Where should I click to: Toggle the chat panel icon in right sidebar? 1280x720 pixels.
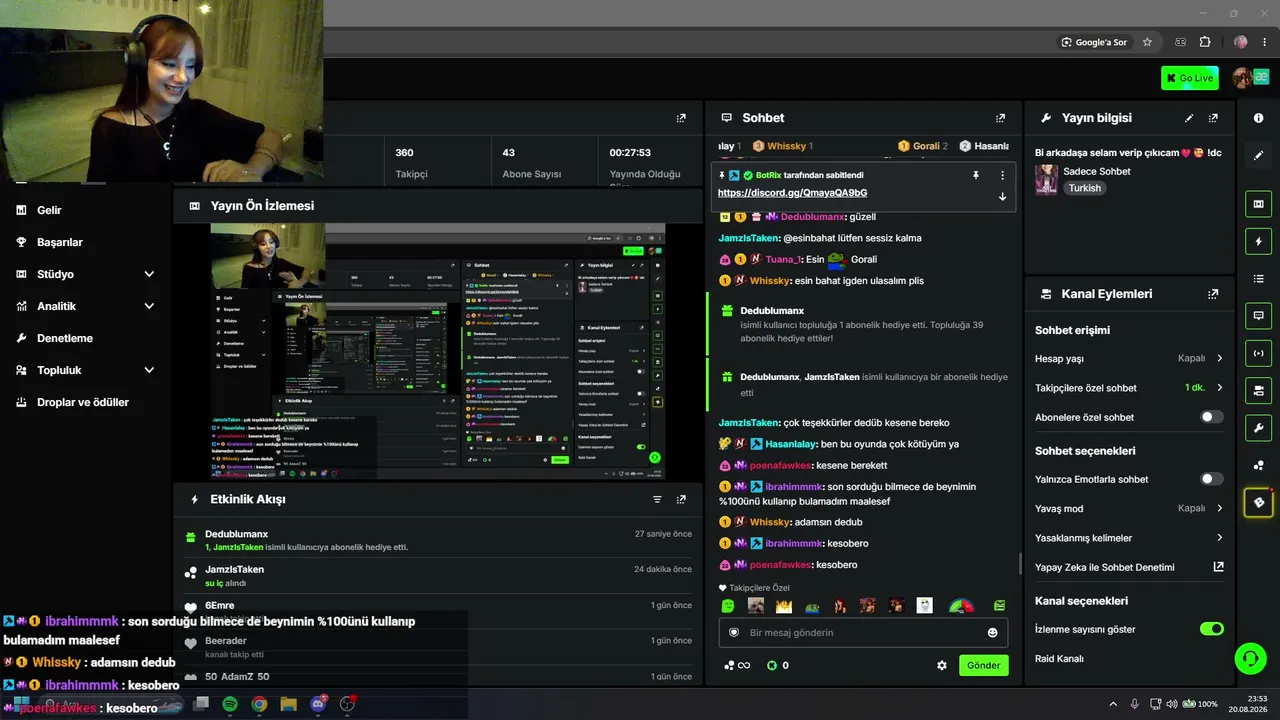pos(1258,316)
